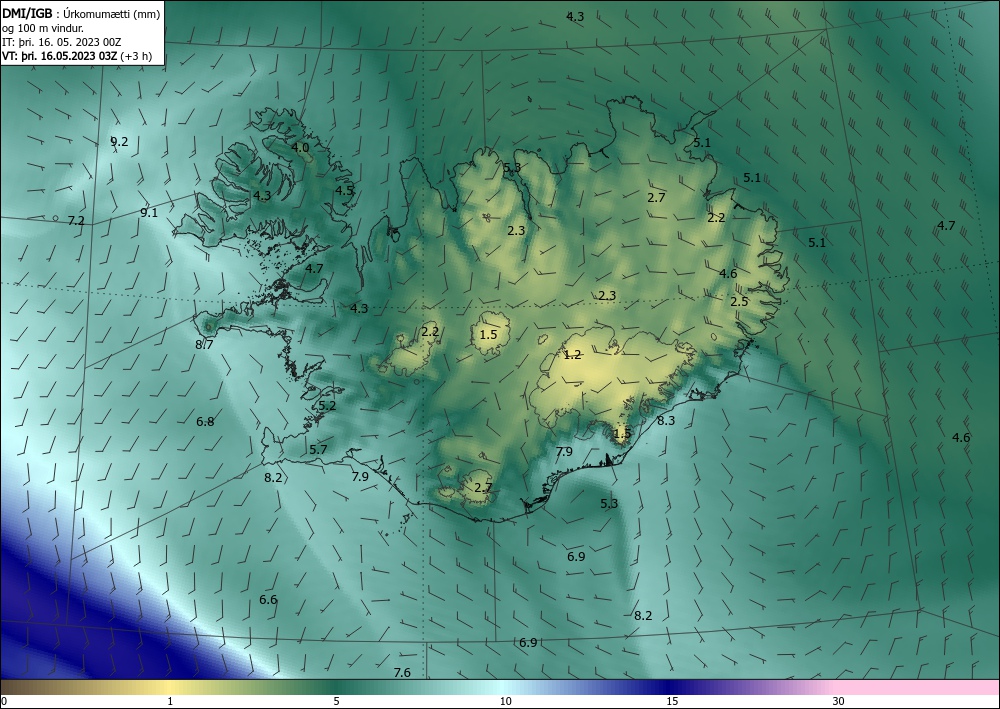Click the 1.2 value over Vatnajökull glacier

click(573, 354)
